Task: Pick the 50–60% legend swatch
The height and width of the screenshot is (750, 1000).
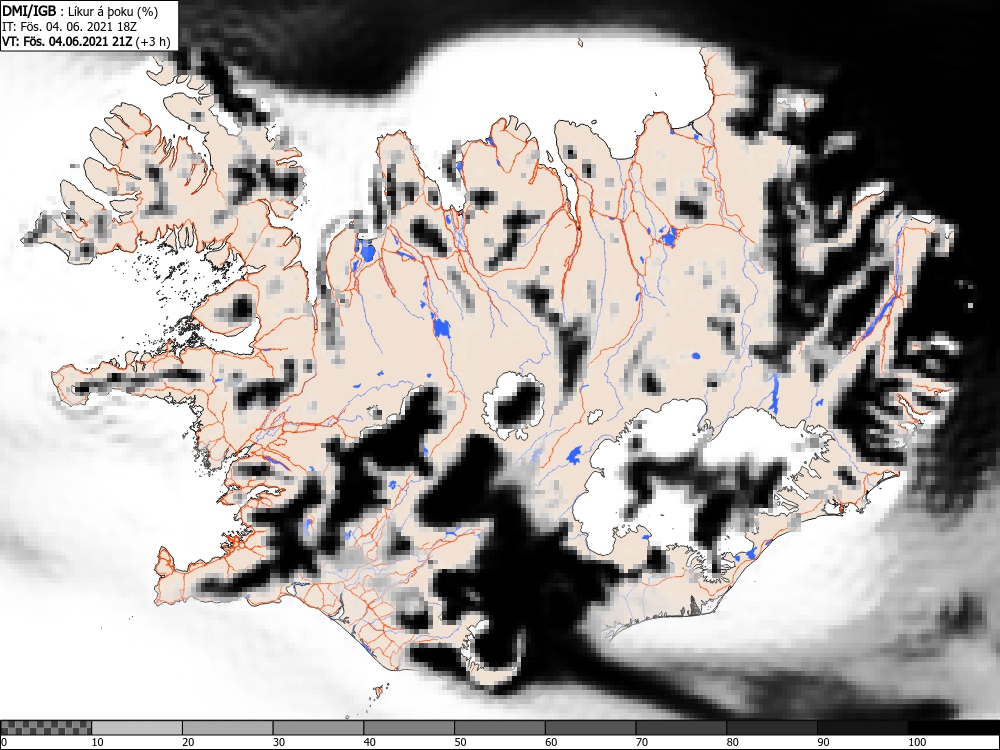Action: [499, 728]
